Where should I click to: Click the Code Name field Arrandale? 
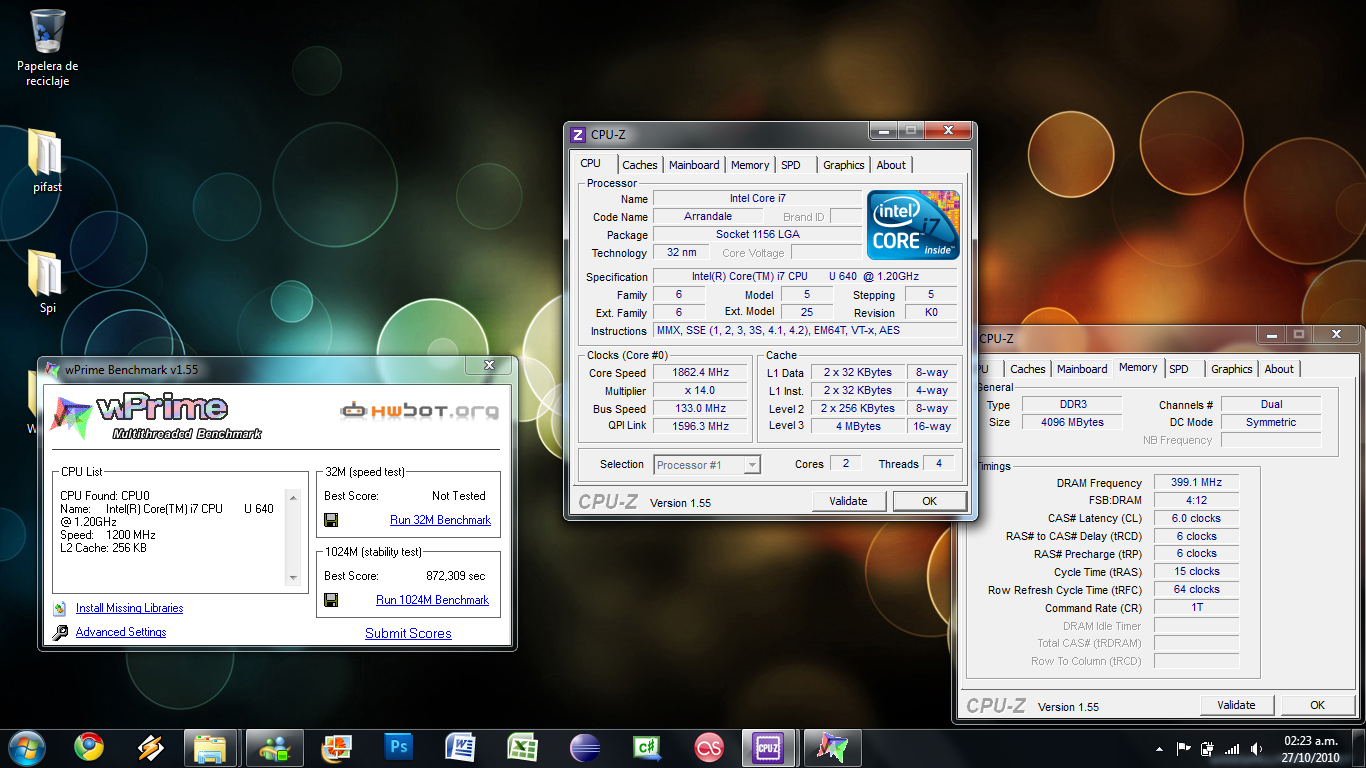708,216
